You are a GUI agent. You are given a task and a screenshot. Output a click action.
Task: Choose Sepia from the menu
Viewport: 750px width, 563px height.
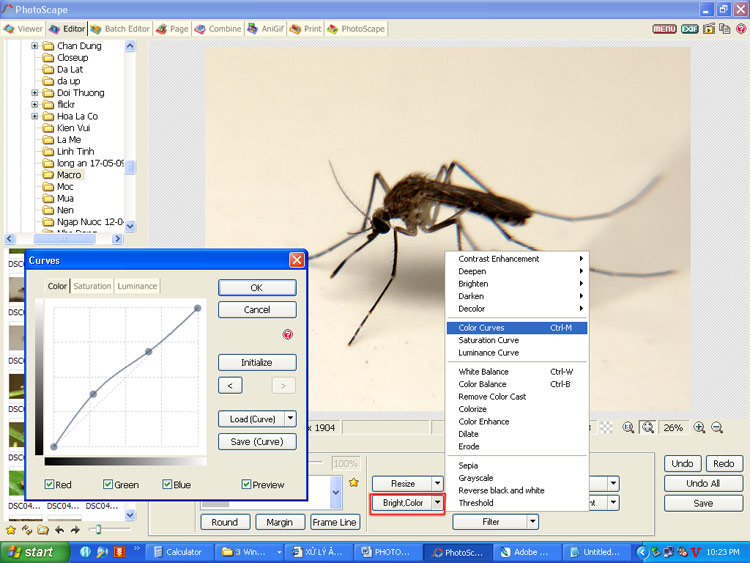517,465
